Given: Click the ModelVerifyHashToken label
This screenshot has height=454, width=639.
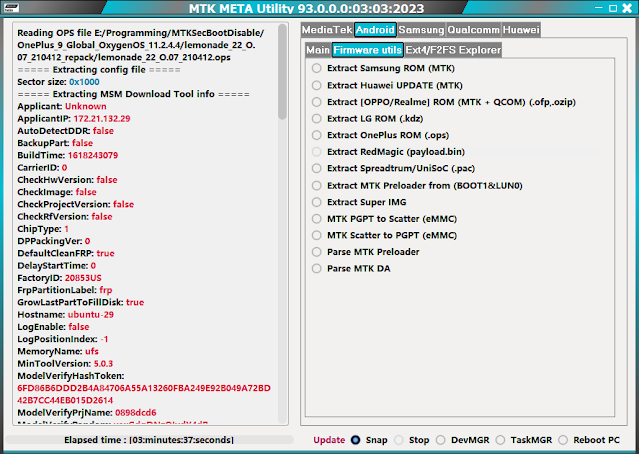Looking at the screenshot, I should click(x=71, y=376).
